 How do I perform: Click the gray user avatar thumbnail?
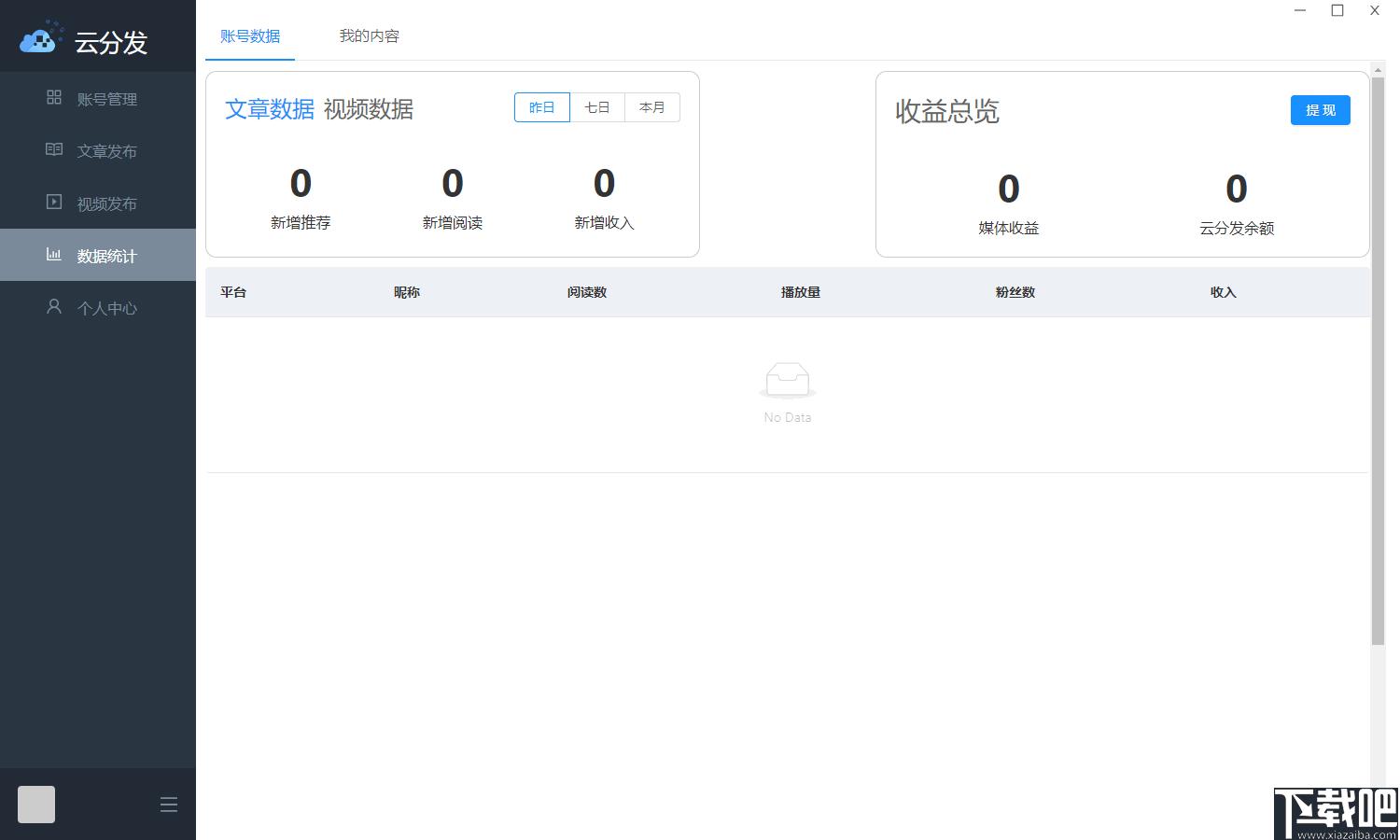coord(36,805)
